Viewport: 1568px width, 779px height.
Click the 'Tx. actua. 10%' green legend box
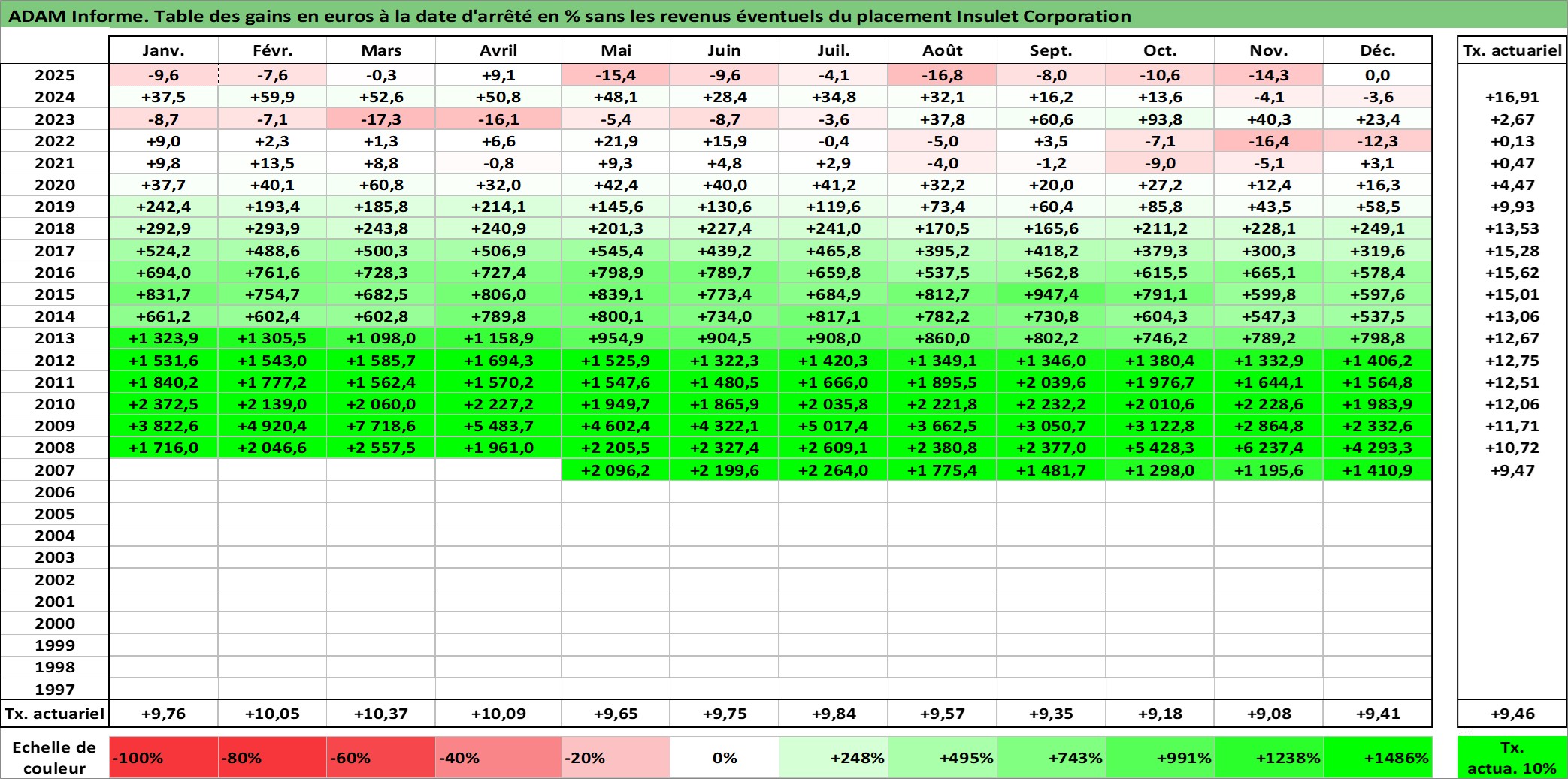[x=1512, y=757]
